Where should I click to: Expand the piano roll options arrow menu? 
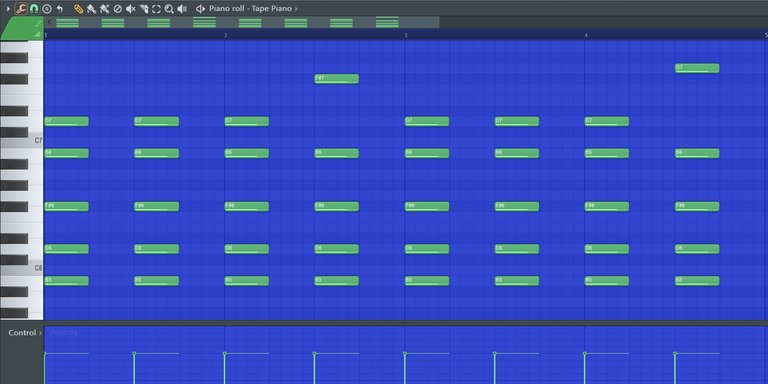[x=8, y=8]
